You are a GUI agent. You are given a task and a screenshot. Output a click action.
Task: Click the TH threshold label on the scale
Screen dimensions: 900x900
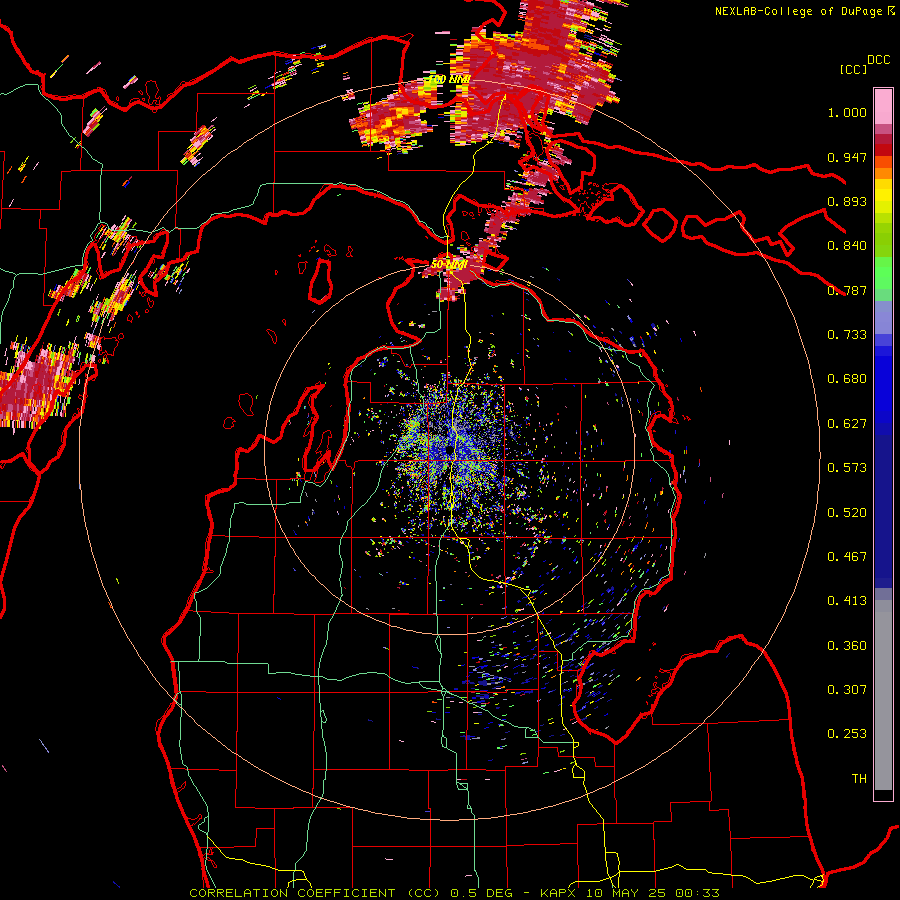pos(859,779)
